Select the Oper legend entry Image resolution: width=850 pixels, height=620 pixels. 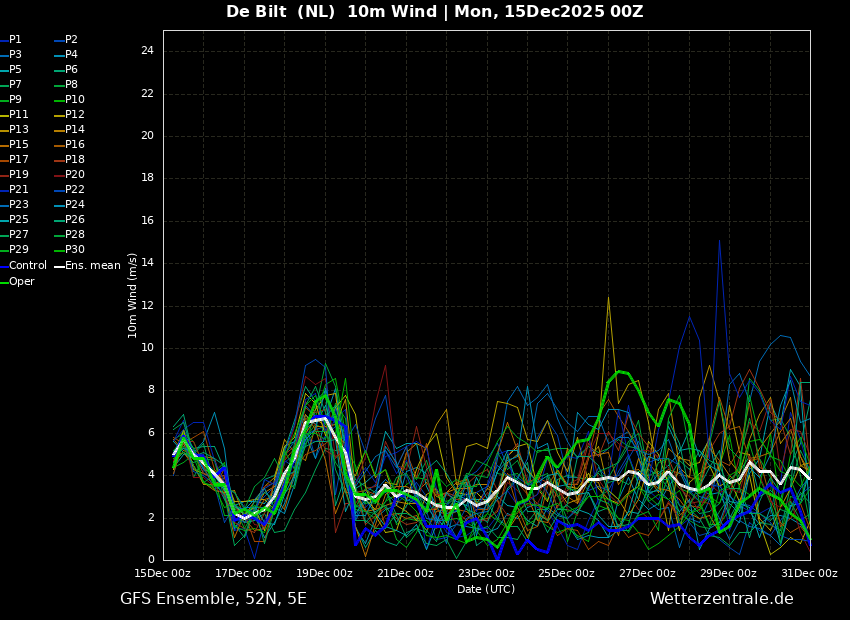(18, 282)
